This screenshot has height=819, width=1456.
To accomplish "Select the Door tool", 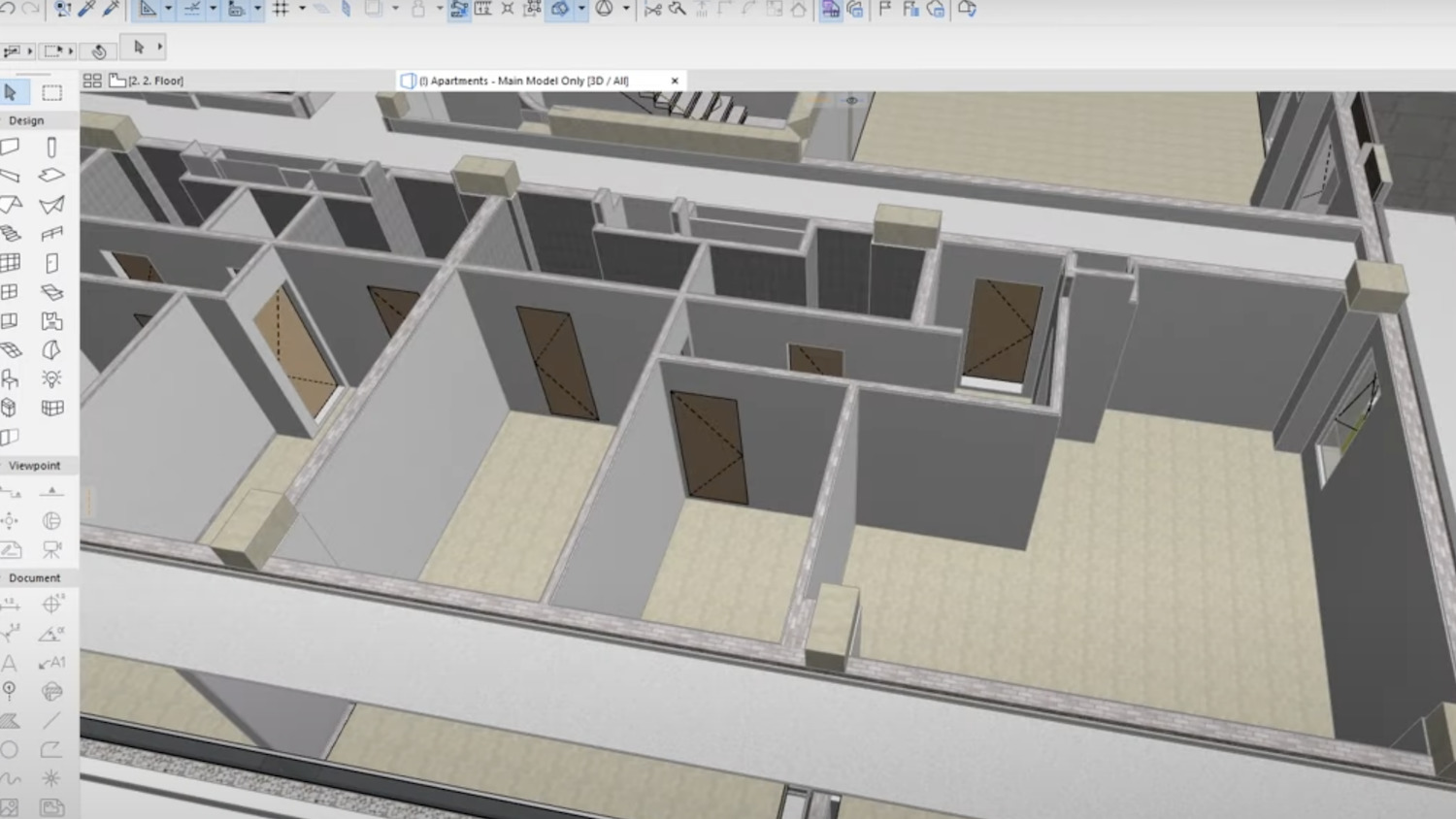I will [51, 262].
